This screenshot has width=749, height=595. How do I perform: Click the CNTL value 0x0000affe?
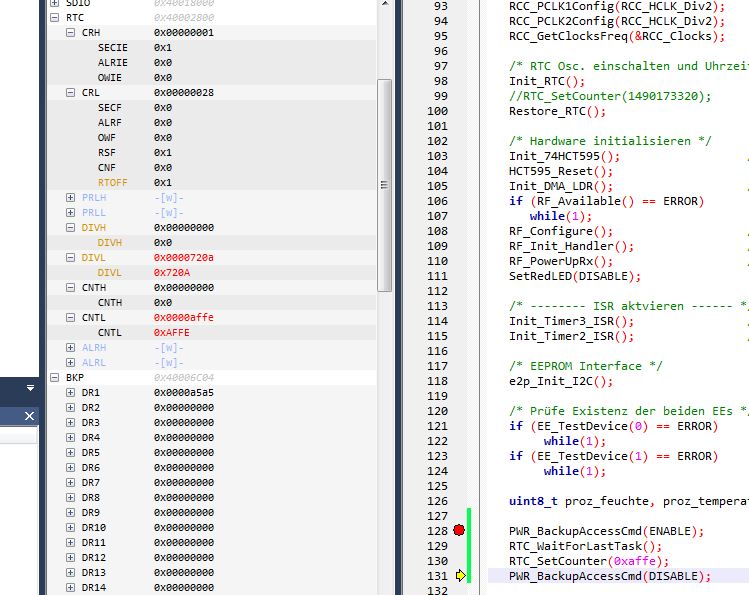click(x=184, y=318)
